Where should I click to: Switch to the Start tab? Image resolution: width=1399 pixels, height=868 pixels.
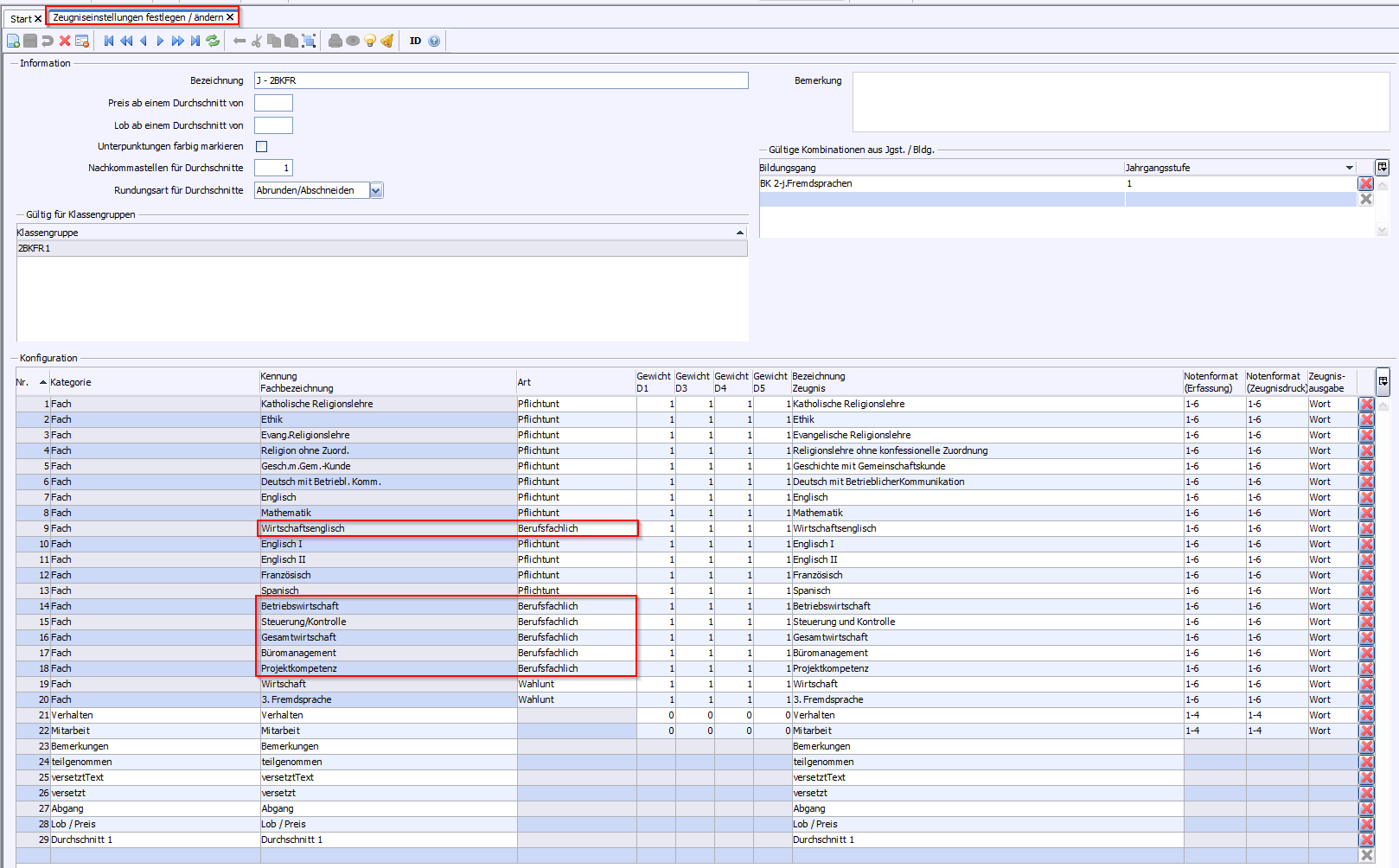pos(21,18)
